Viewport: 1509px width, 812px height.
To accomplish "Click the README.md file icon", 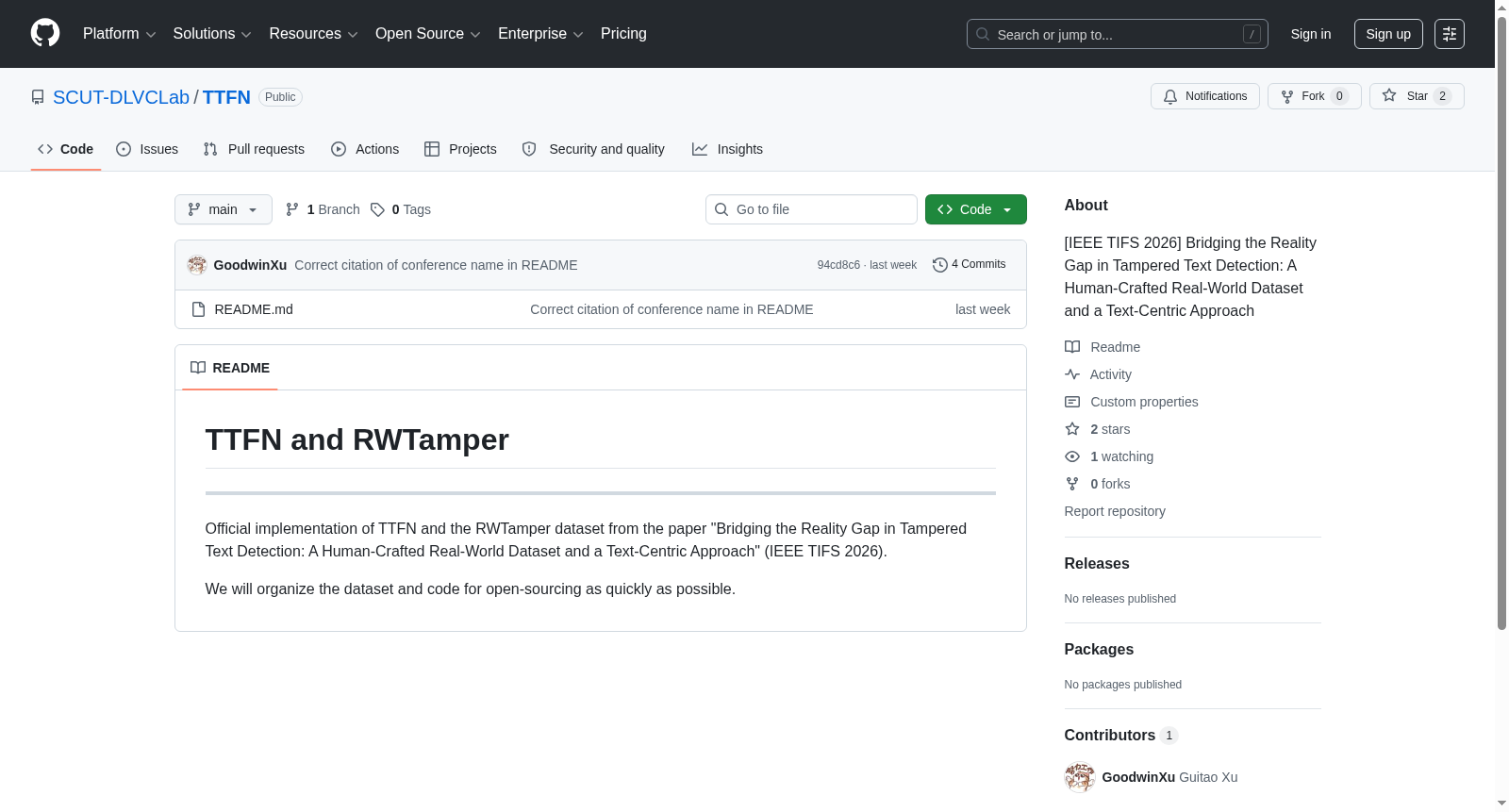I will point(198,309).
